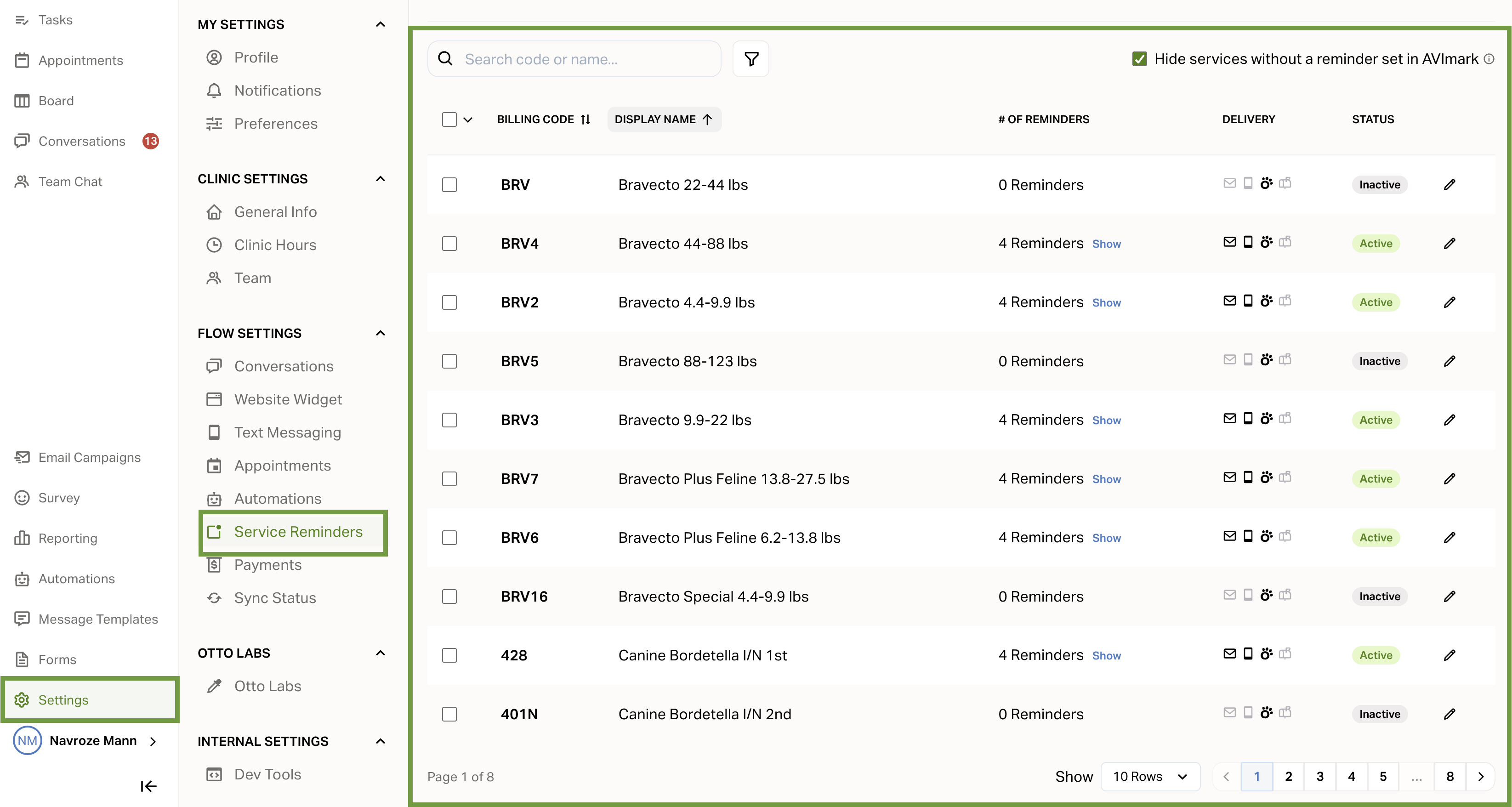Go to page 5
Viewport: 1512px width, 807px height.
1383,777
